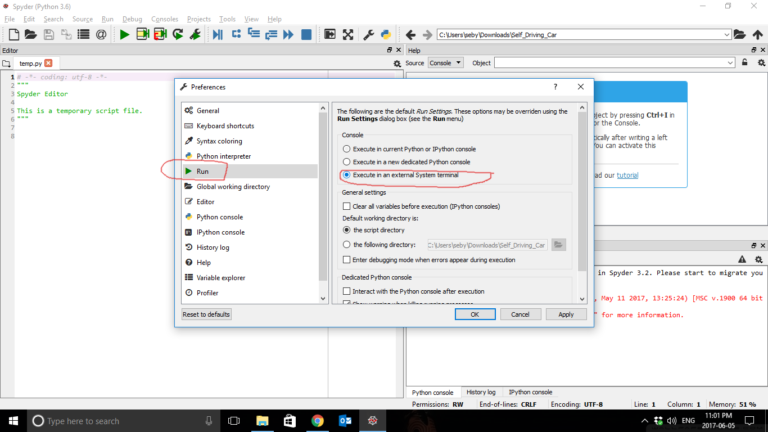Re-run last script icon
The image size is (768, 432).
[178, 34]
